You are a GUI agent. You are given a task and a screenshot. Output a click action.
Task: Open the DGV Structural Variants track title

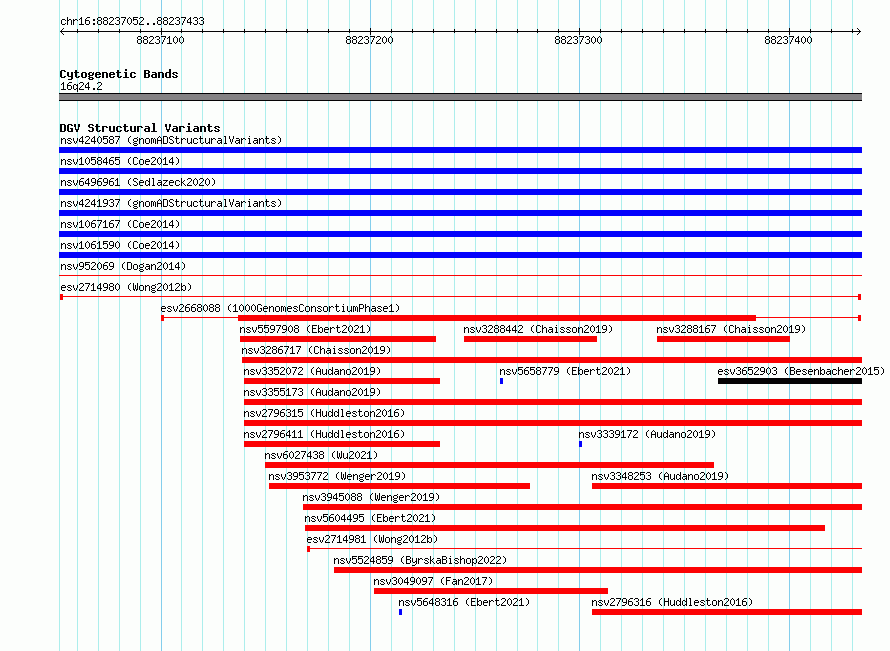point(140,128)
